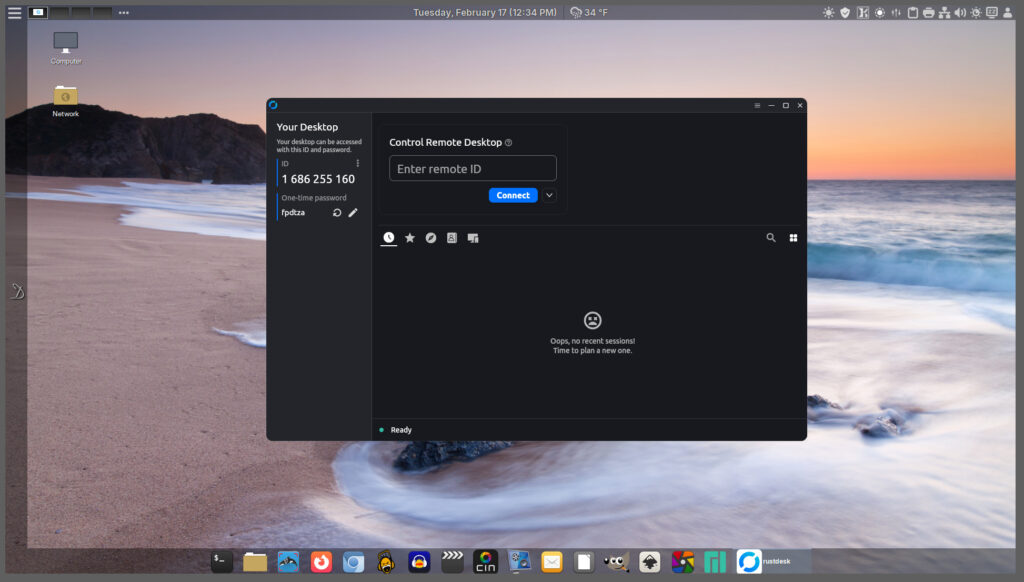The width and height of the screenshot is (1024, 582).
Task: Toggle the grid view layout icon
Action: (x=793, y=238)
